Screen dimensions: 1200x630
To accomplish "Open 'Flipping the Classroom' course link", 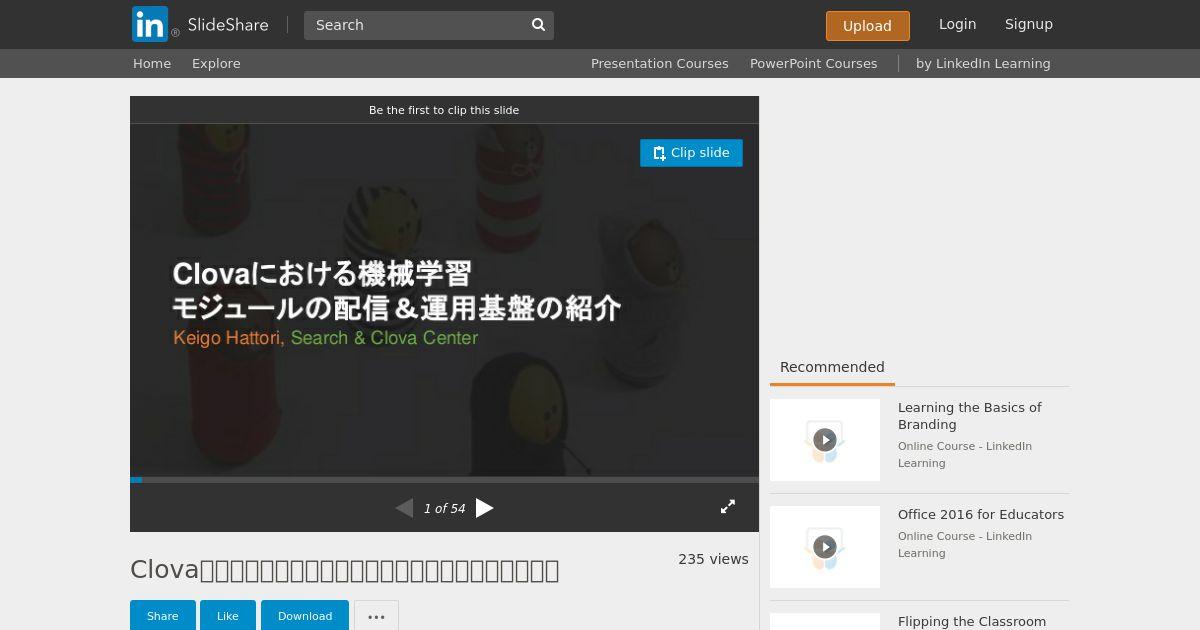I will (972, 621).
